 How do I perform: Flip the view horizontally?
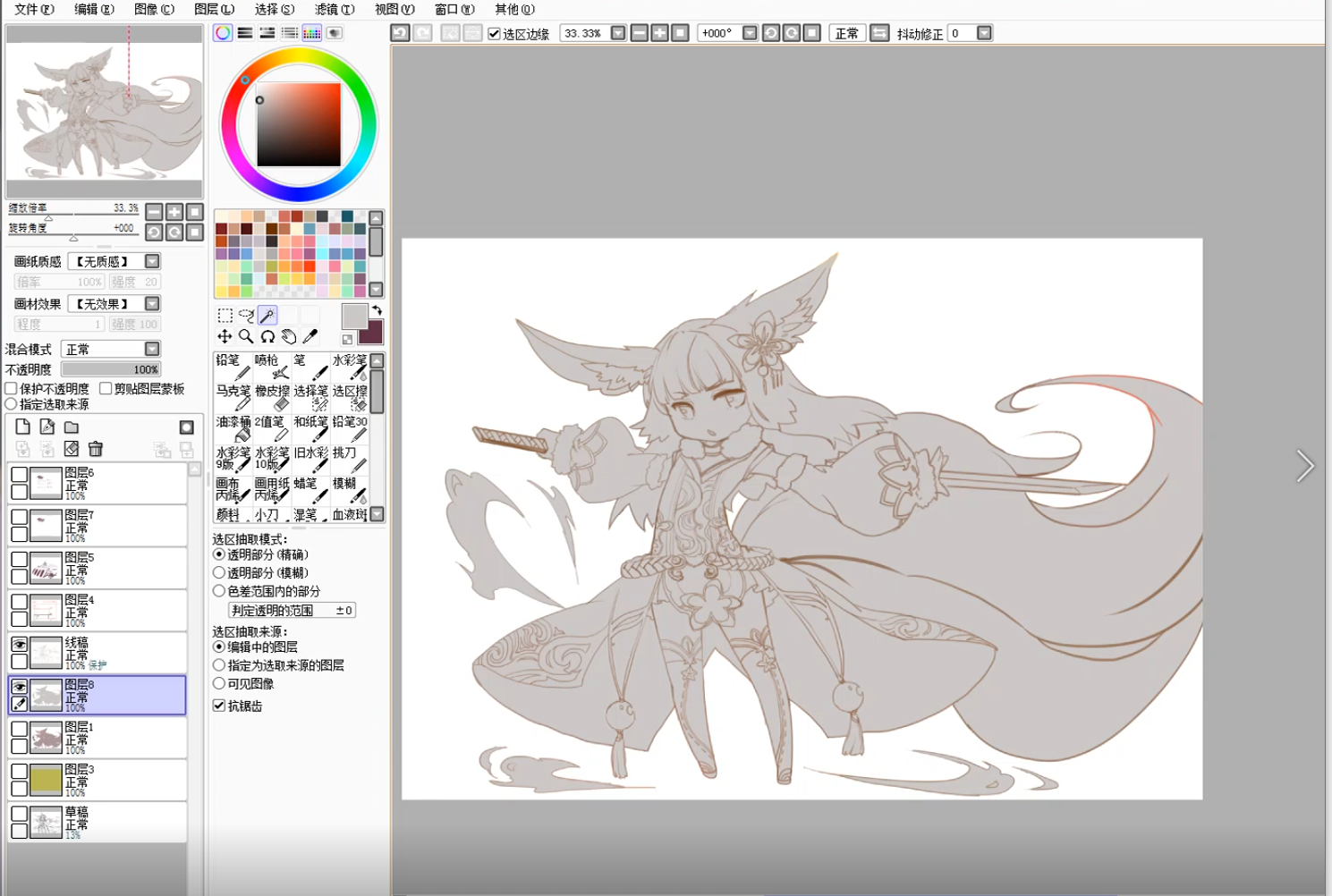click(879, 33)
